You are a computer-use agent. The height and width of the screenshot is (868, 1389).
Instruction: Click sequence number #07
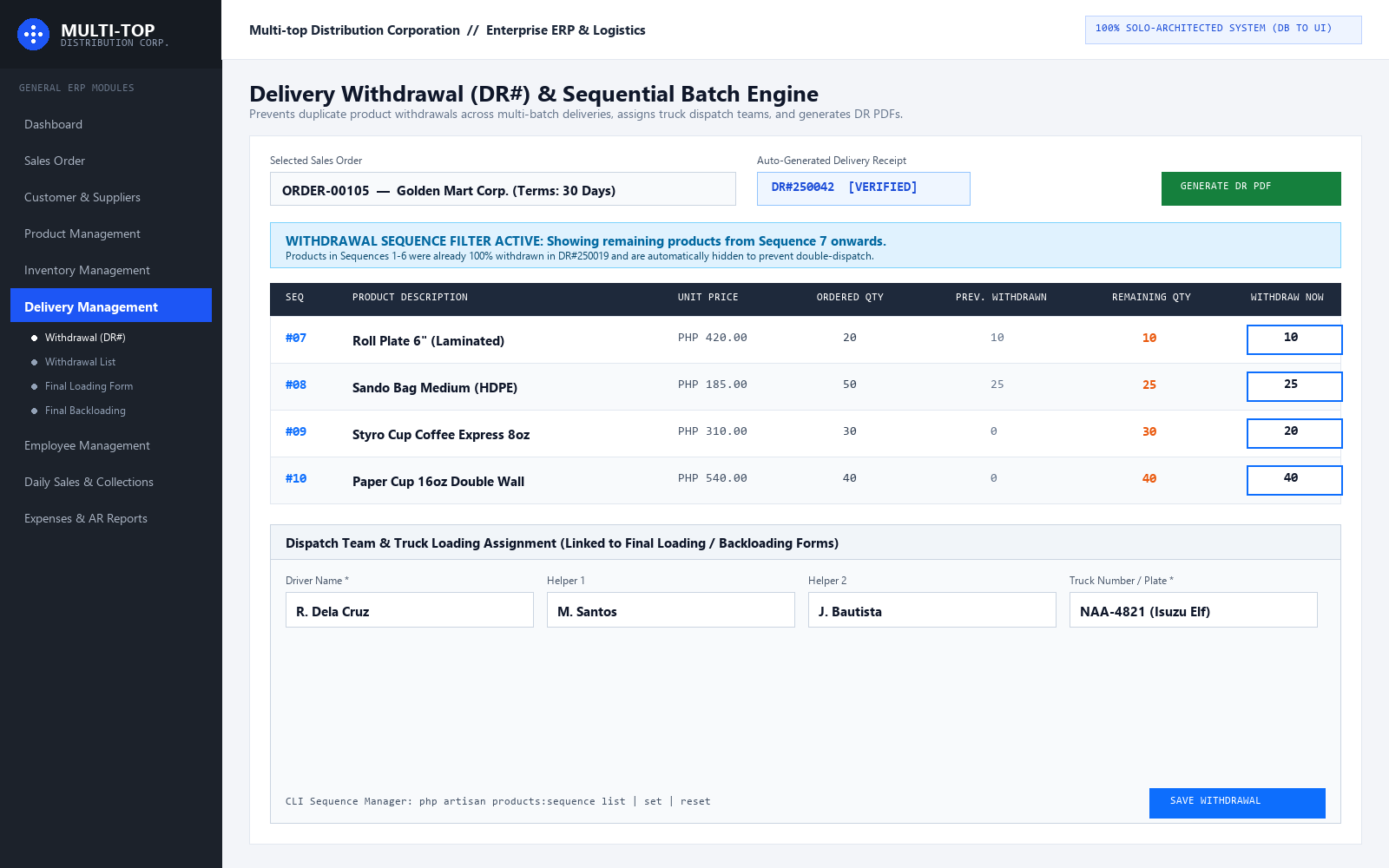point(296,338)
